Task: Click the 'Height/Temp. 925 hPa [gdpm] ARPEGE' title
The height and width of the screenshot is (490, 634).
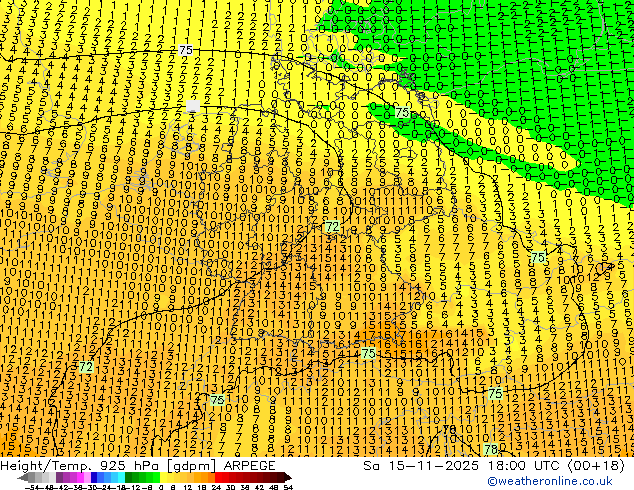Action: click(138, 466)
